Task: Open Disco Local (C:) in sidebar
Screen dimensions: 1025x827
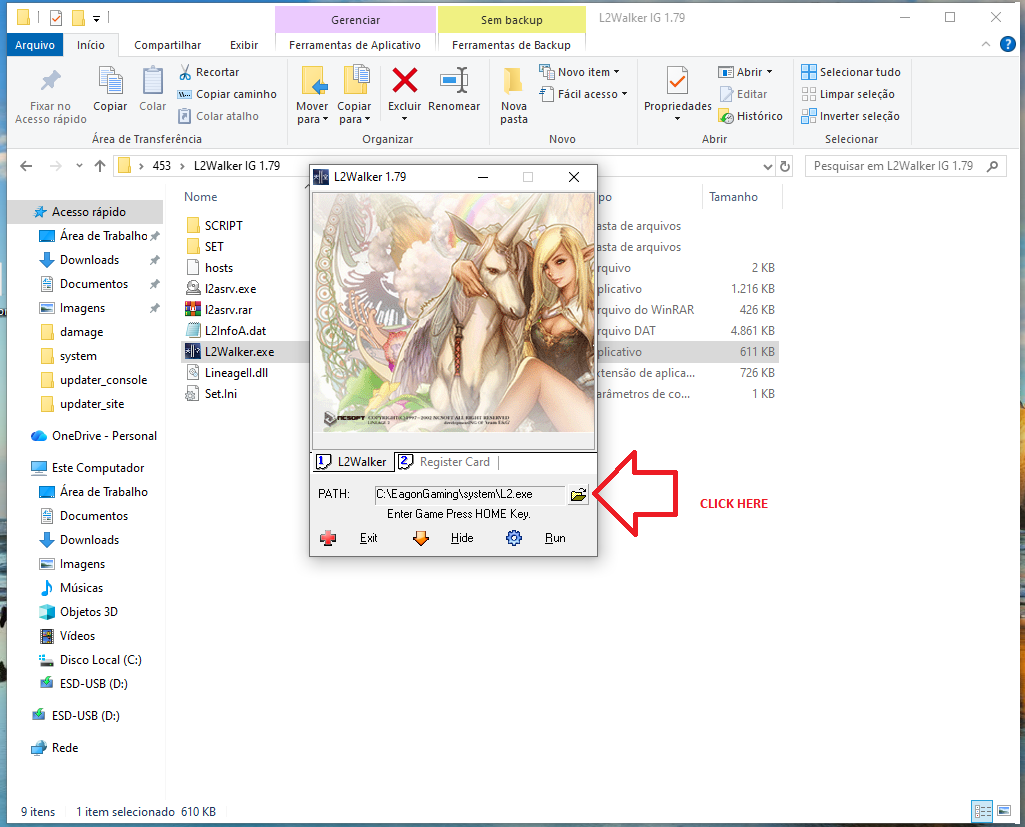Action: click(x=101, y=660)
